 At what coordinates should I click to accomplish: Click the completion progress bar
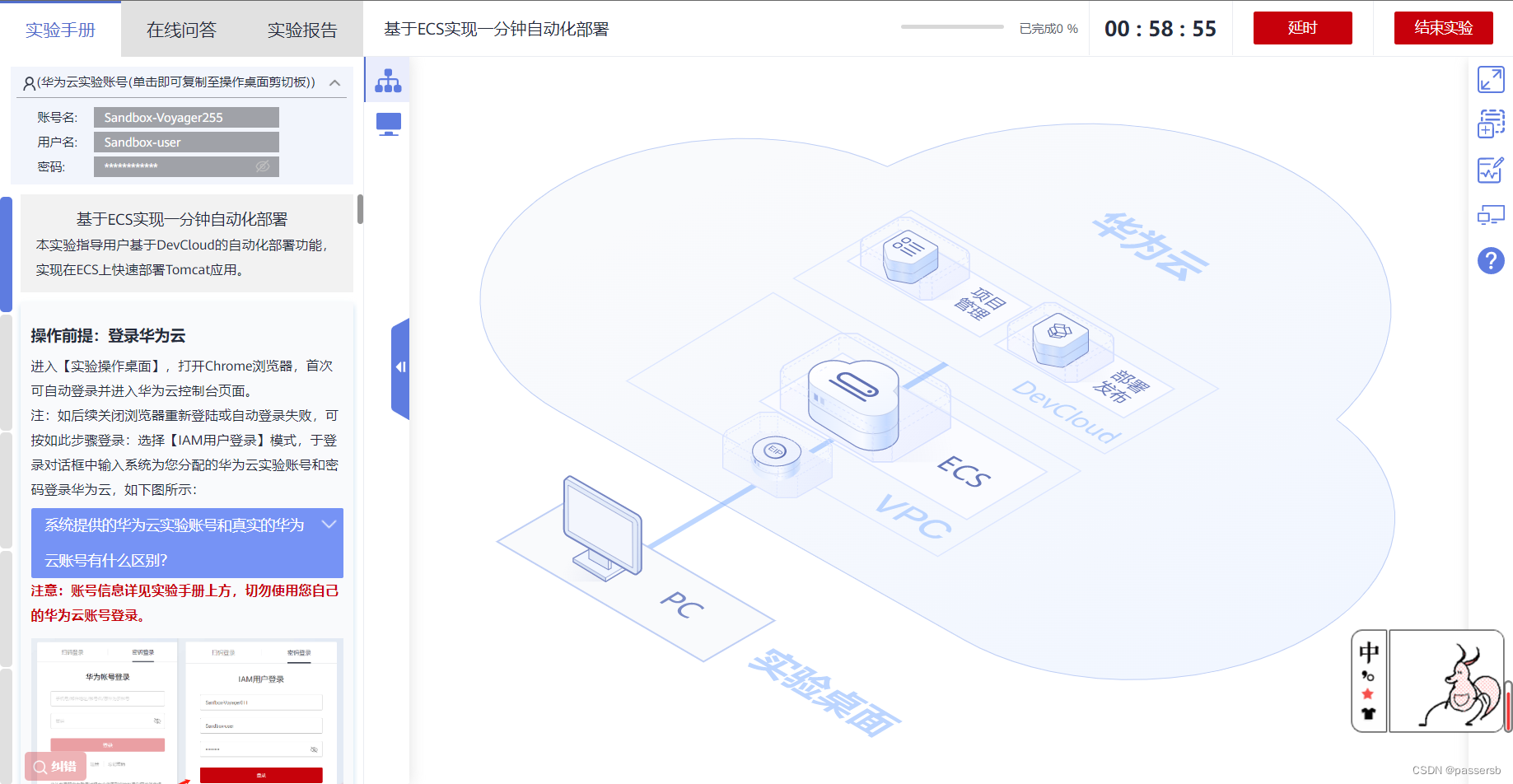[952, 27]
